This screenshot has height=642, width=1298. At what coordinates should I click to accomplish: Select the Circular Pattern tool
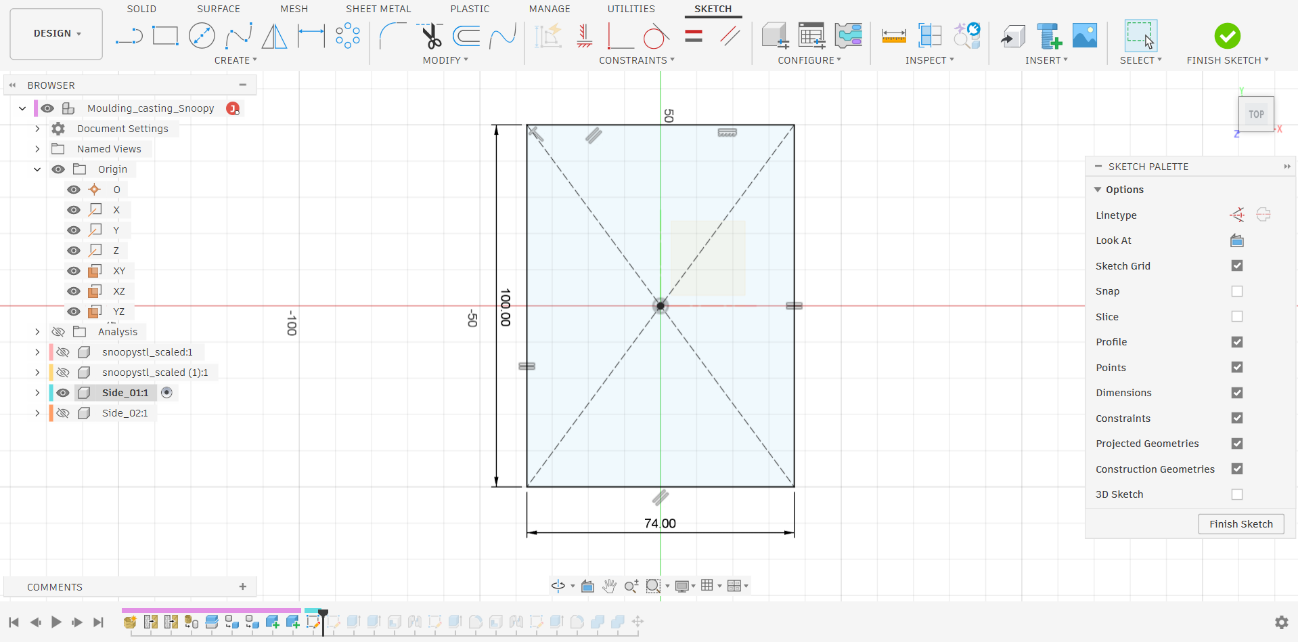347,37
